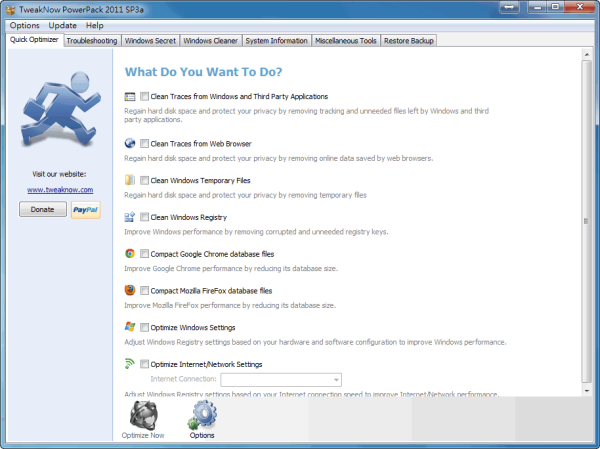
Task: Open the Miscellaneous Tools tab
Action: tap(346, 41)
